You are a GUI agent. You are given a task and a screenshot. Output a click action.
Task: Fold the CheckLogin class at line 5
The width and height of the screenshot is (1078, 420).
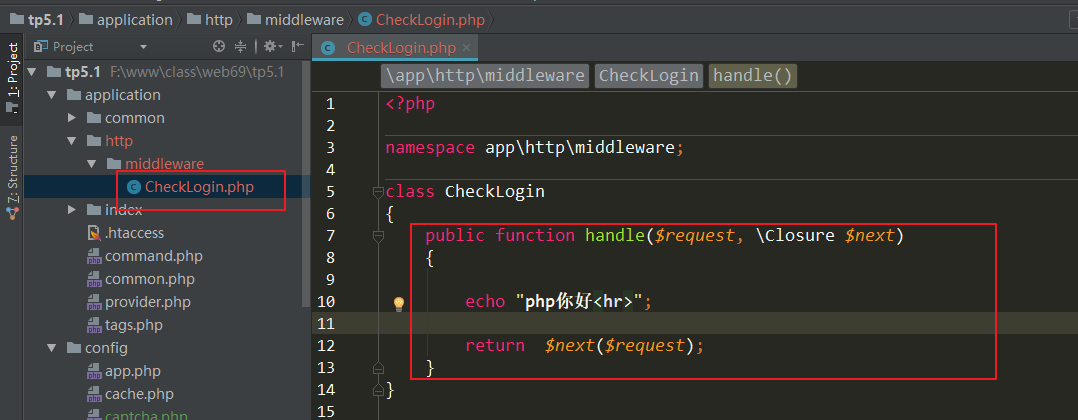click(x=377, y=192)
